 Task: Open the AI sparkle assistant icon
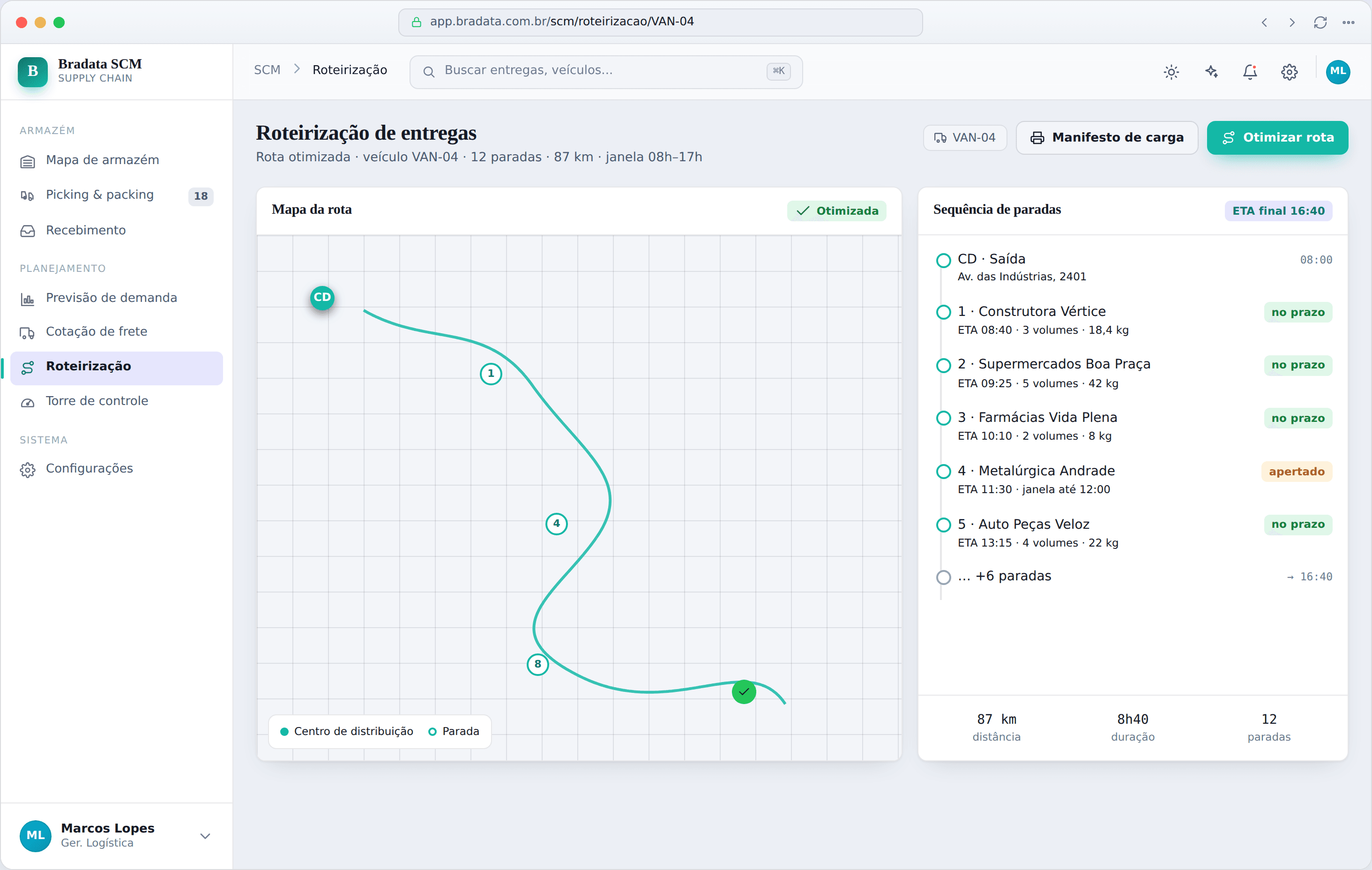[x=1211, y=72]
